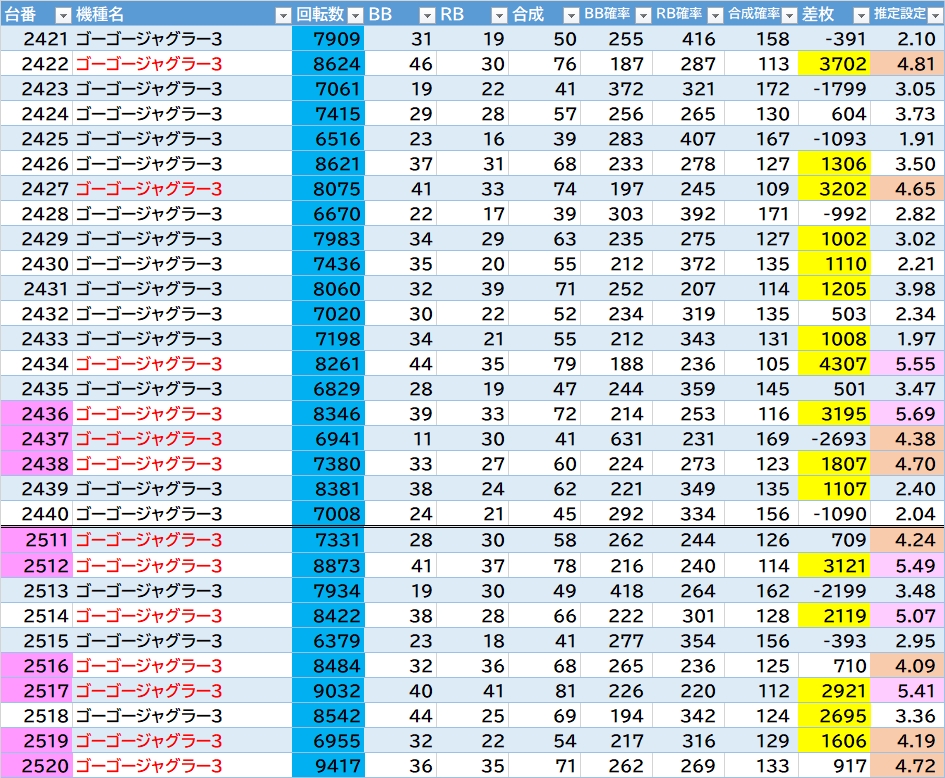
Task: Open the BB確率 column filter dropdown
Action: pyautogui.click(x=643, y=15)
